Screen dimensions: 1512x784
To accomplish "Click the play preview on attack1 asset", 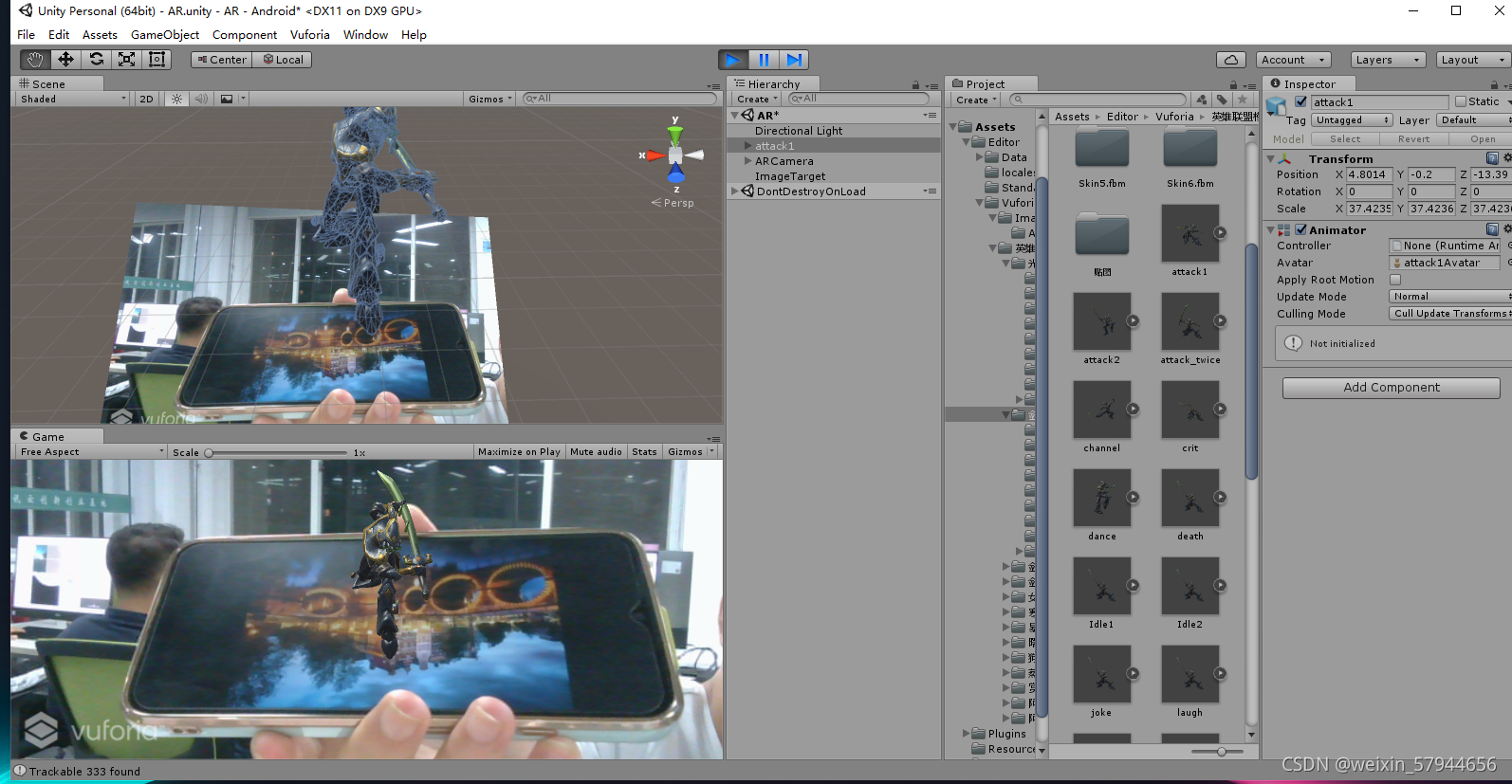I will coord(1220,233).
